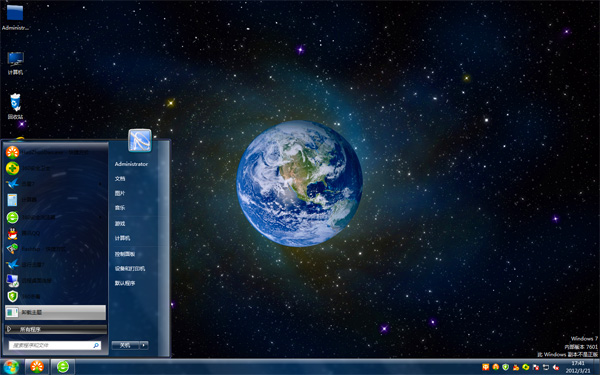Open 音乐 Music in Start menu

(120, 208)
